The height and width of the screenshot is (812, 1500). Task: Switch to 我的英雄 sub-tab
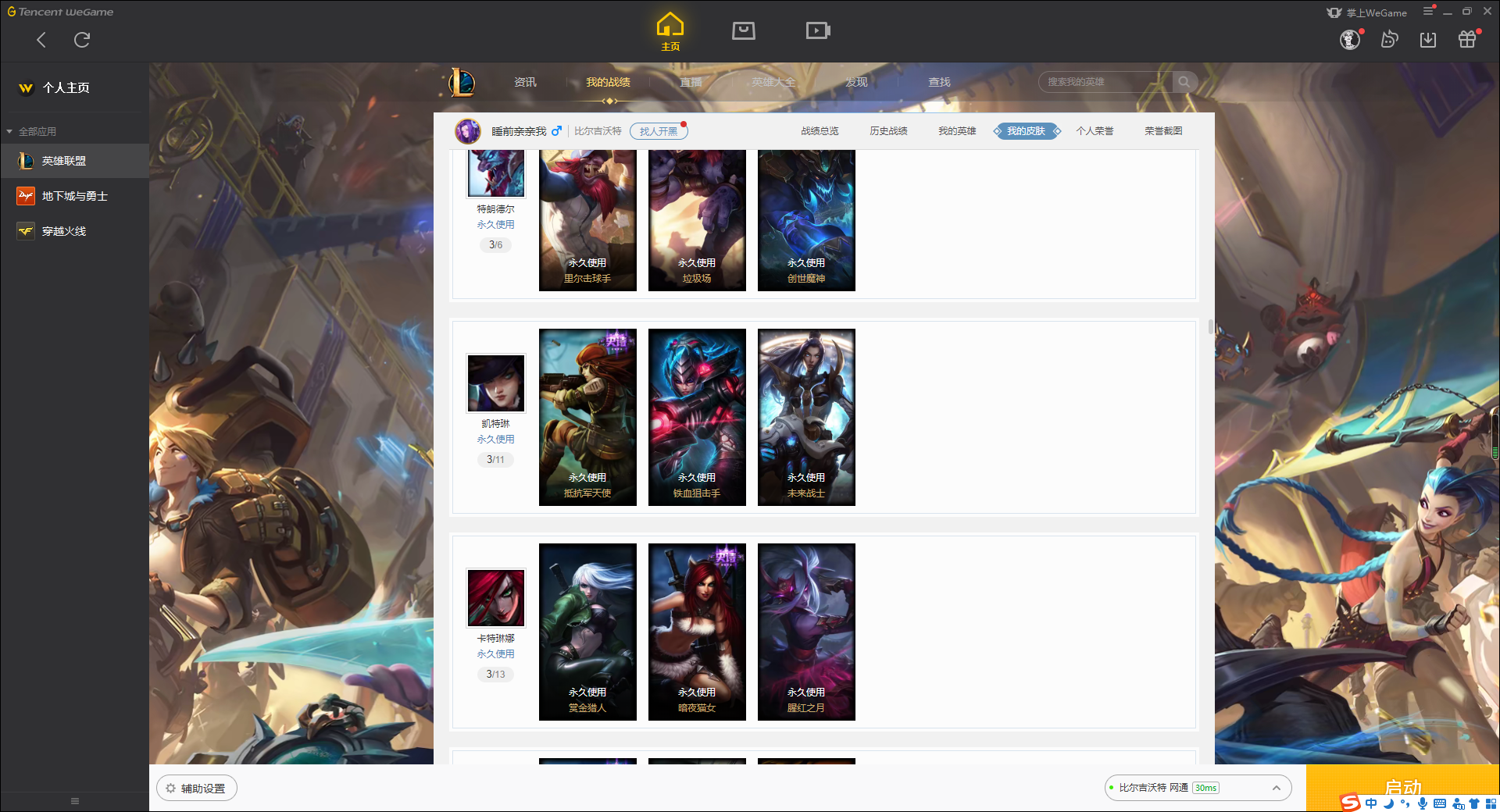pos(957,131)
